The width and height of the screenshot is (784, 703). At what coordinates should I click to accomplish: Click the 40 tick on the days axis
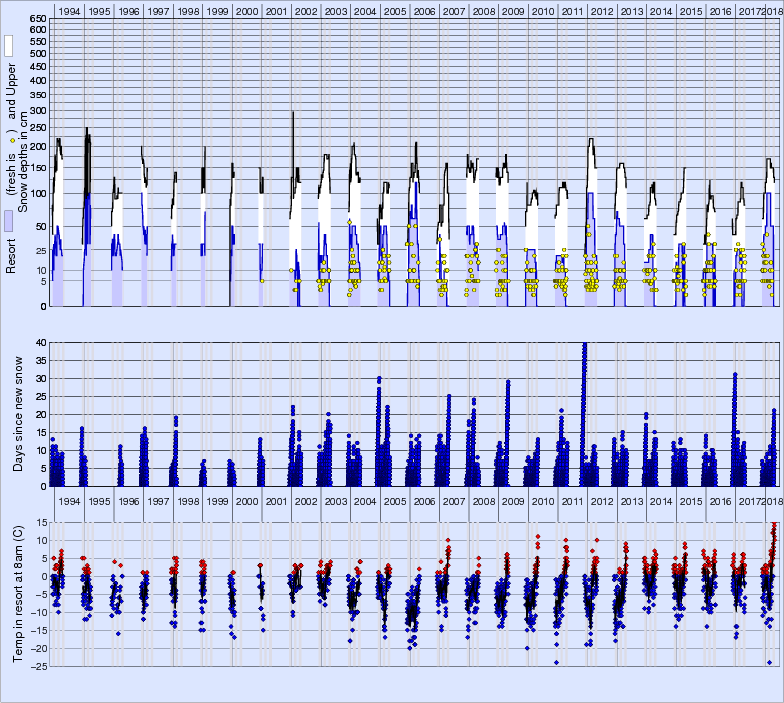(40, 342)
